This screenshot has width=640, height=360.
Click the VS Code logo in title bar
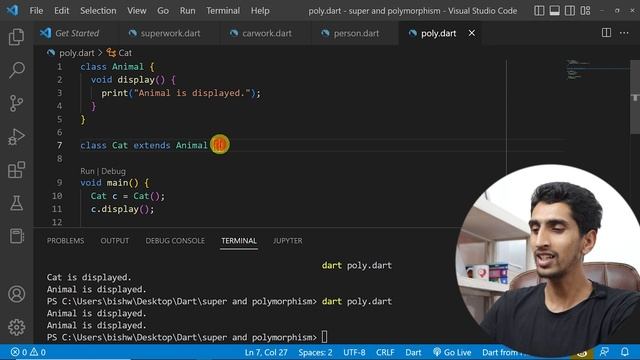click(12, 10)
